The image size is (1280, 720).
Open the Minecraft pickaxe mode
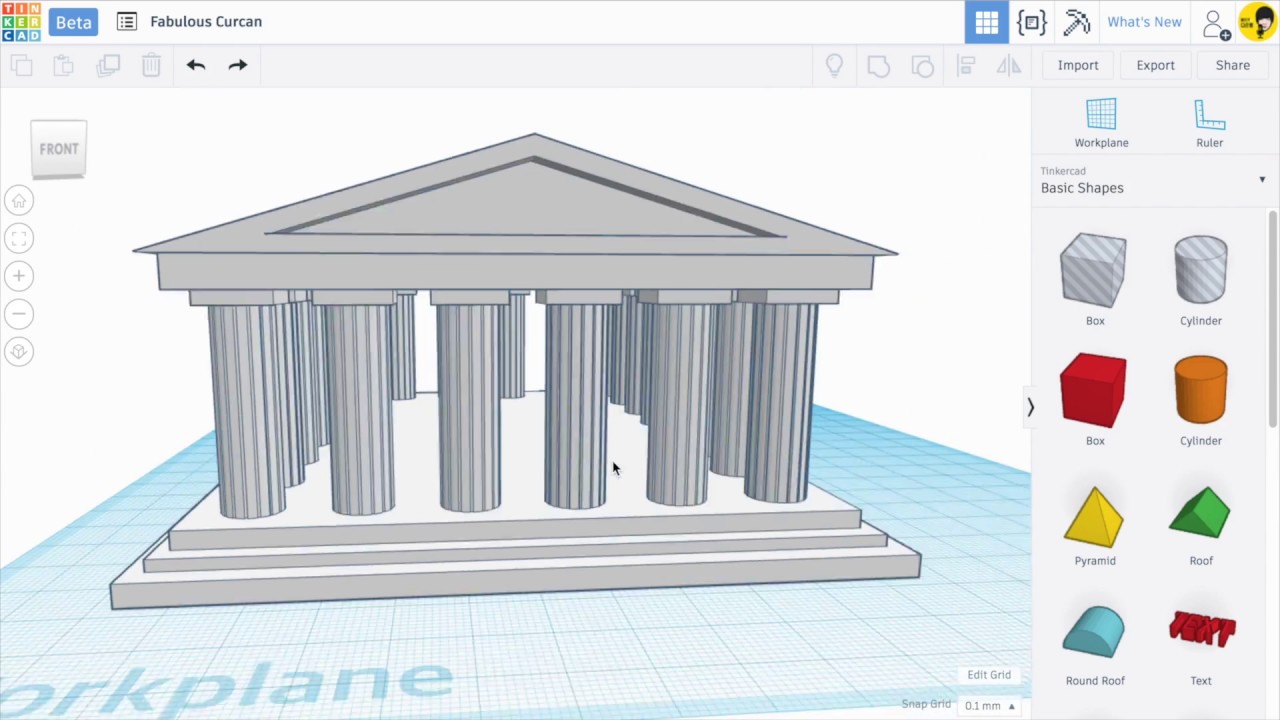tap(1076, 22)
